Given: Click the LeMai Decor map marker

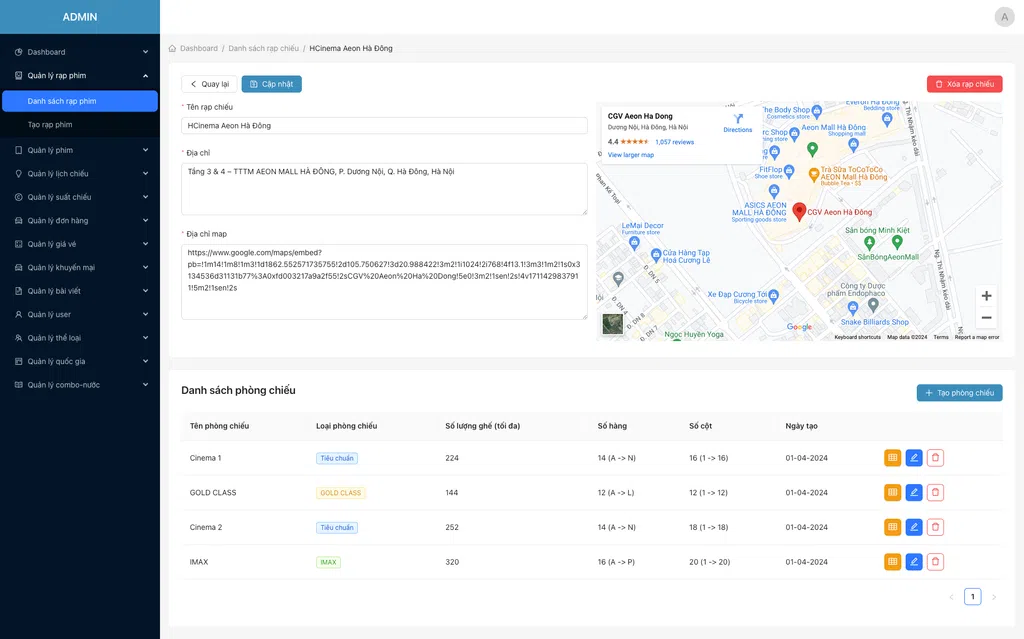Looking at the screenshot, I should (633, 242).
